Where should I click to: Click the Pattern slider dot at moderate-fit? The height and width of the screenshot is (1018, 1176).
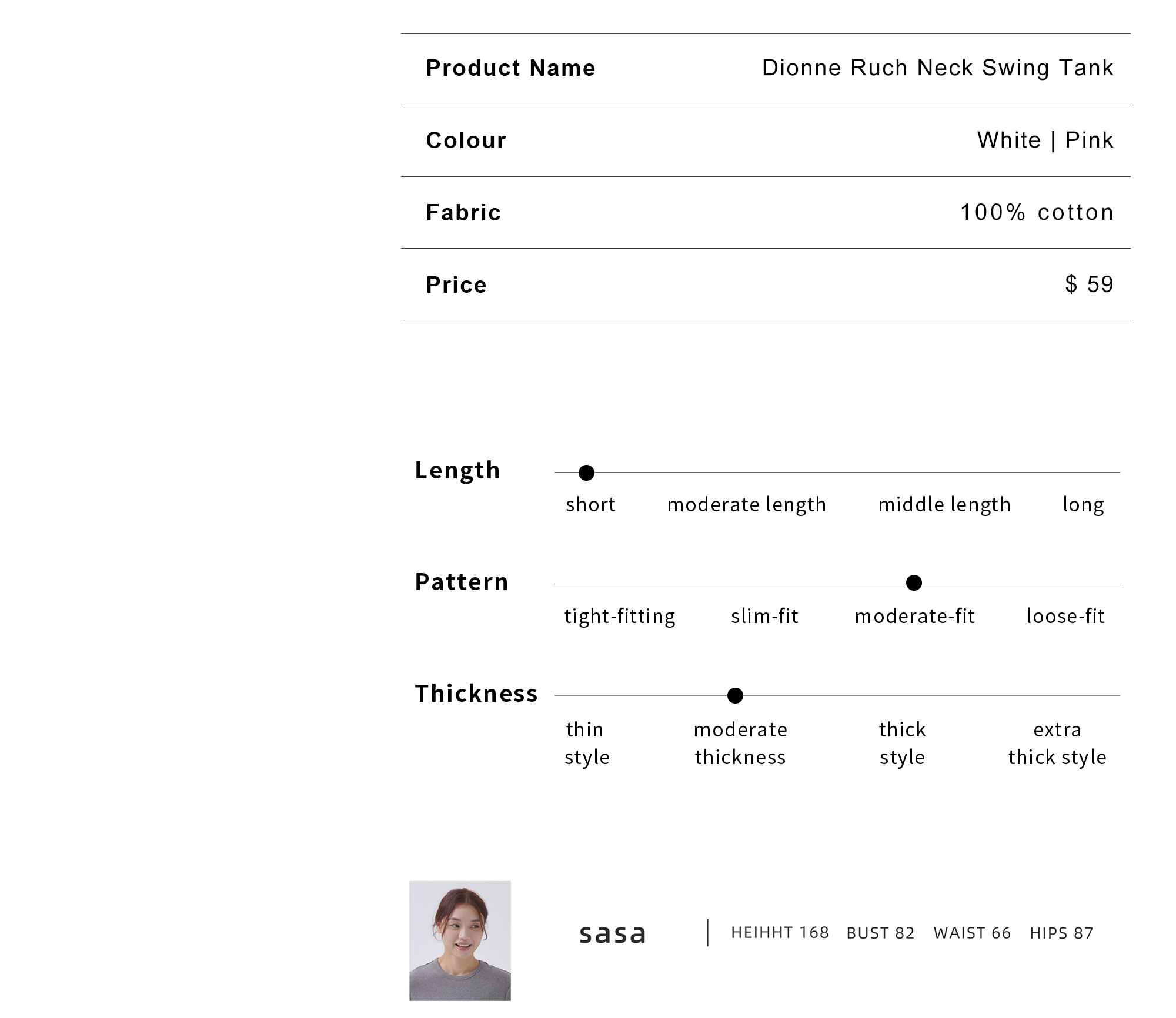(x=914, y=583)
